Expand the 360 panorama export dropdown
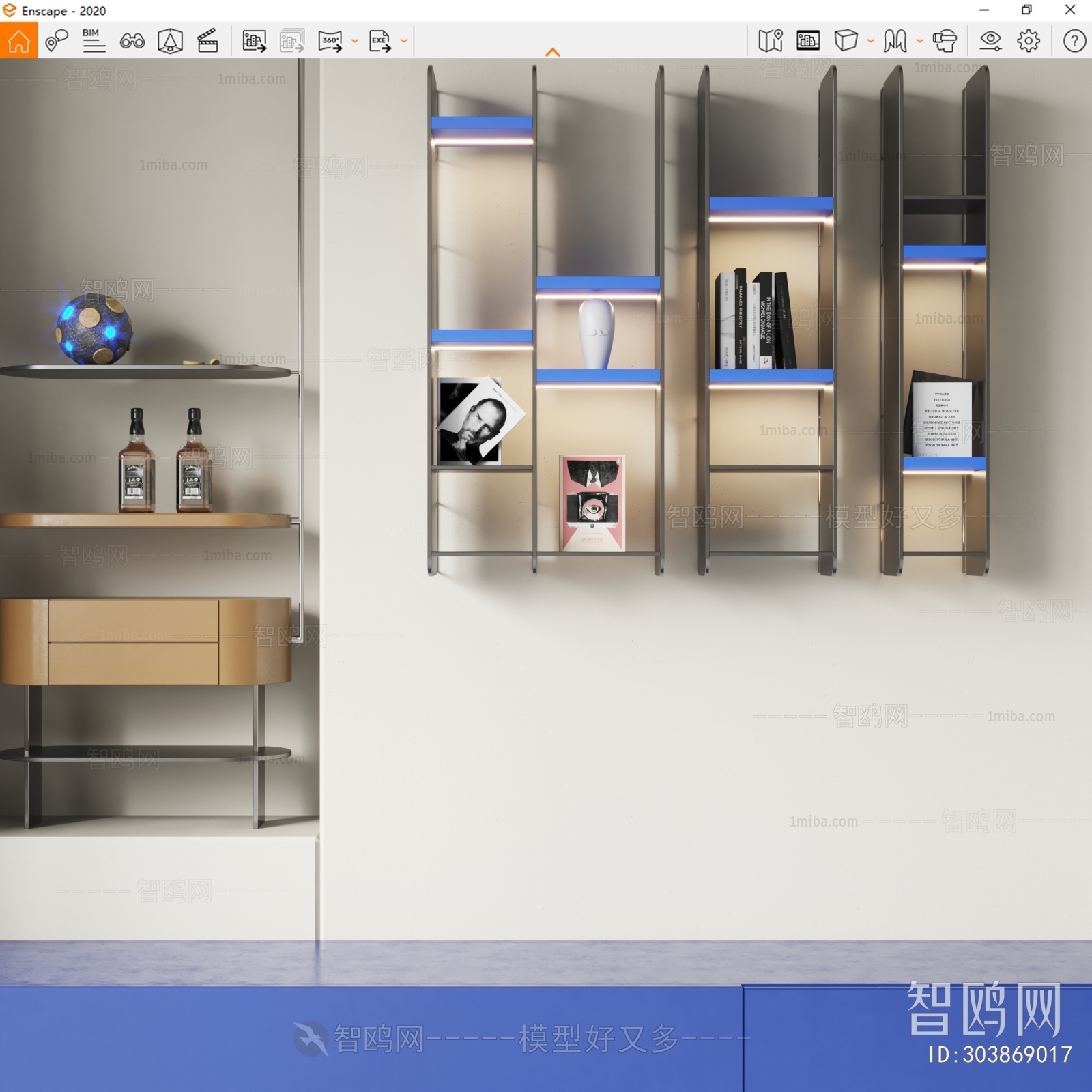 click(355, 41)
